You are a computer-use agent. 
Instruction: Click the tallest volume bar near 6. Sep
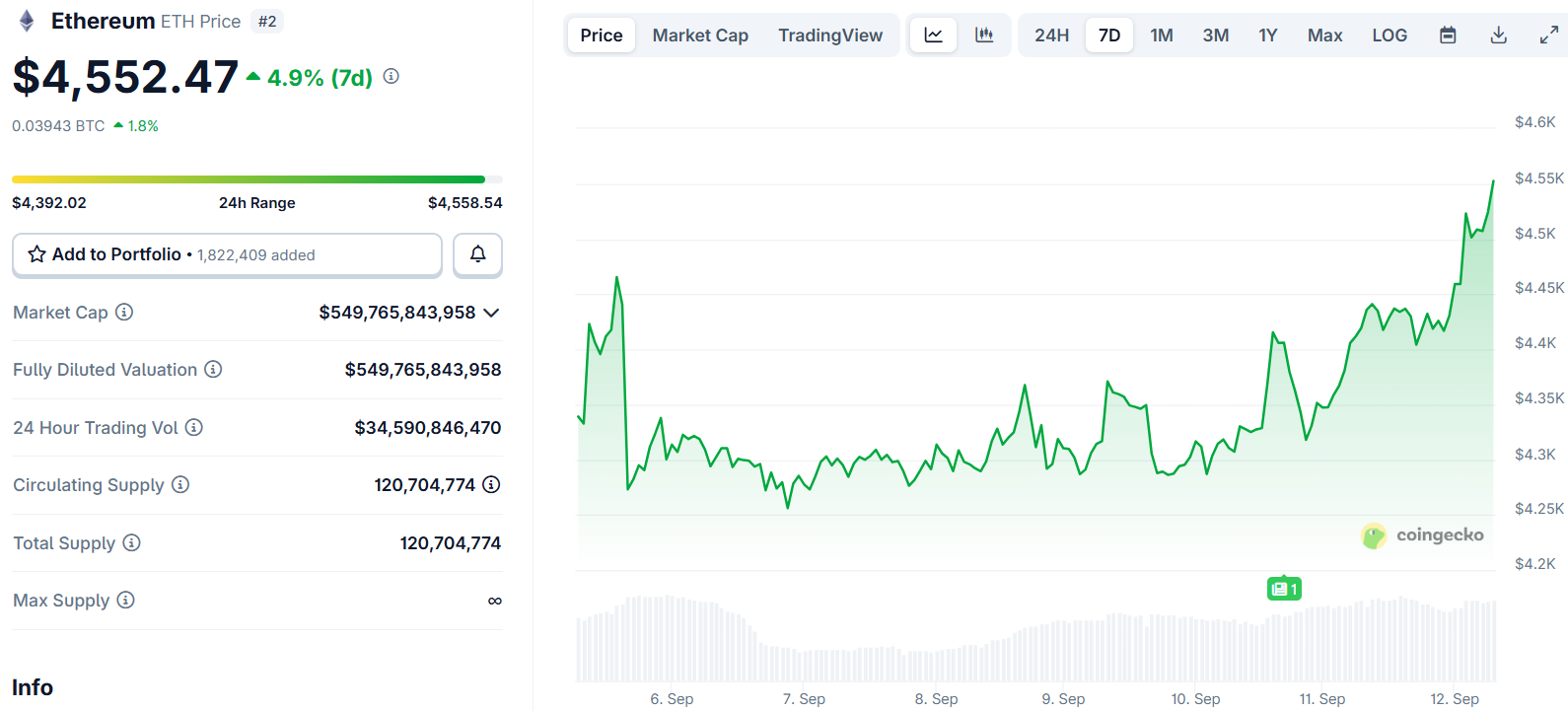click(669, 638)
